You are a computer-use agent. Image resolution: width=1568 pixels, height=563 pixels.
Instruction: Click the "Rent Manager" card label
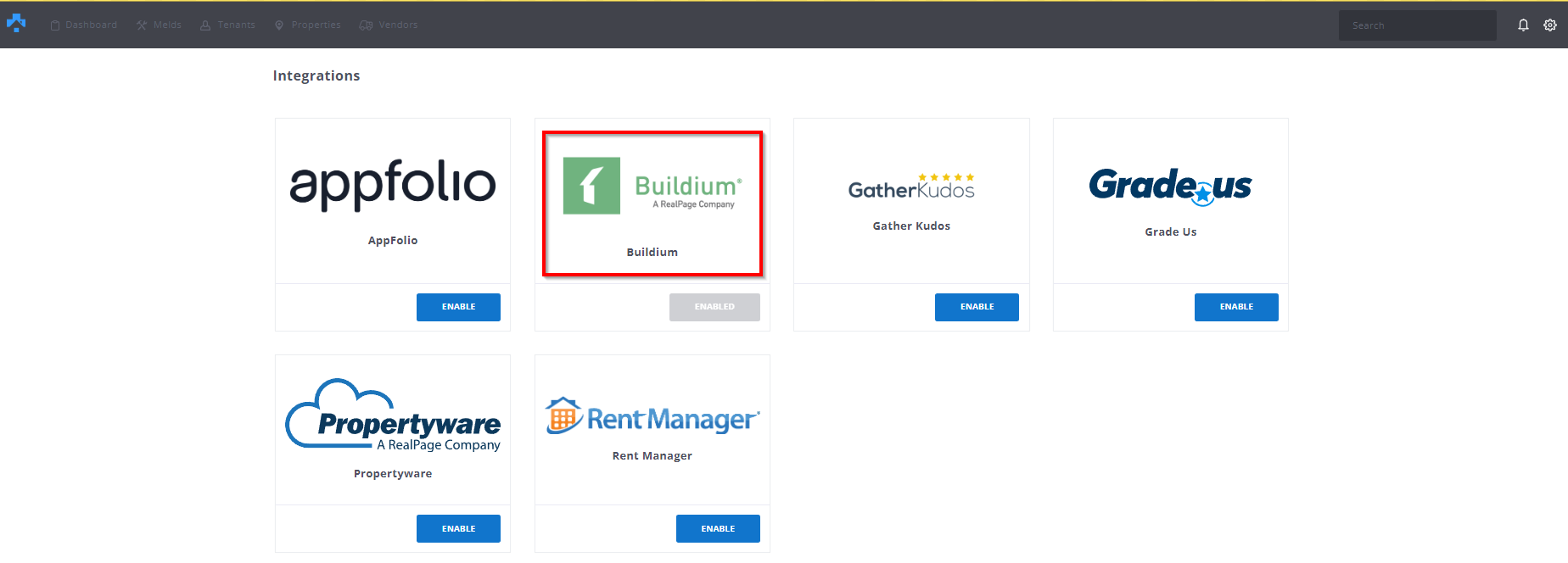[652, 456]
